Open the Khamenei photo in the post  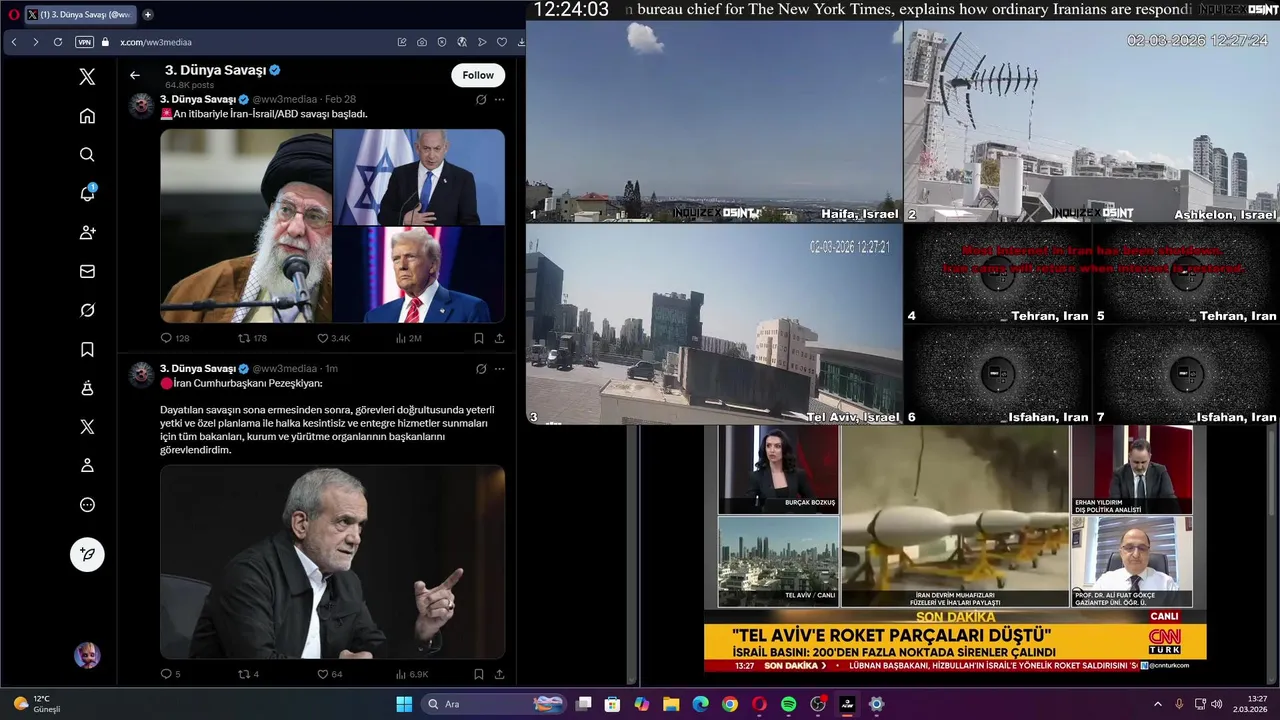point(246,226)
